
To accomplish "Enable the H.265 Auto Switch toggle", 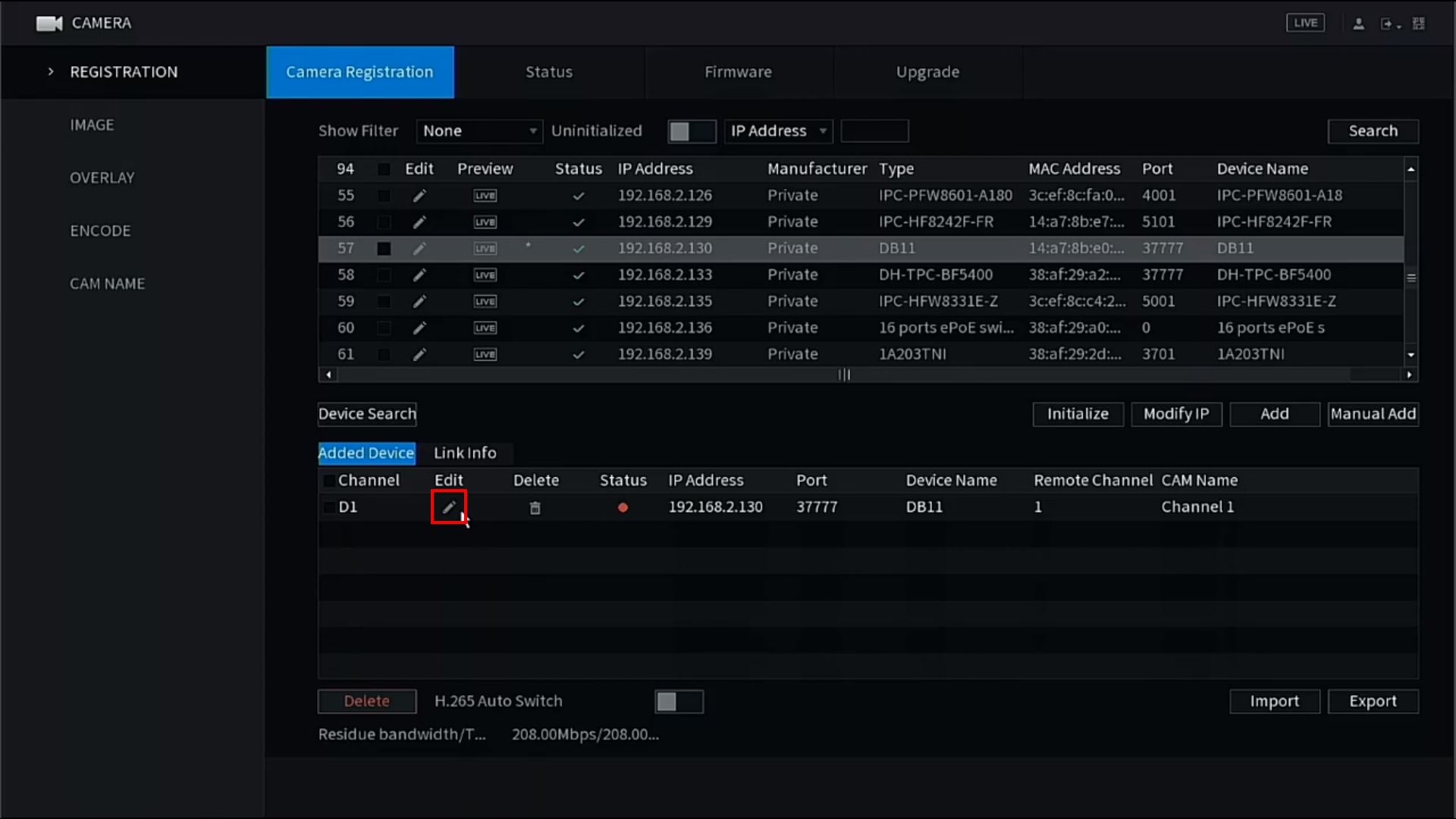I will [x=678, y=701].
